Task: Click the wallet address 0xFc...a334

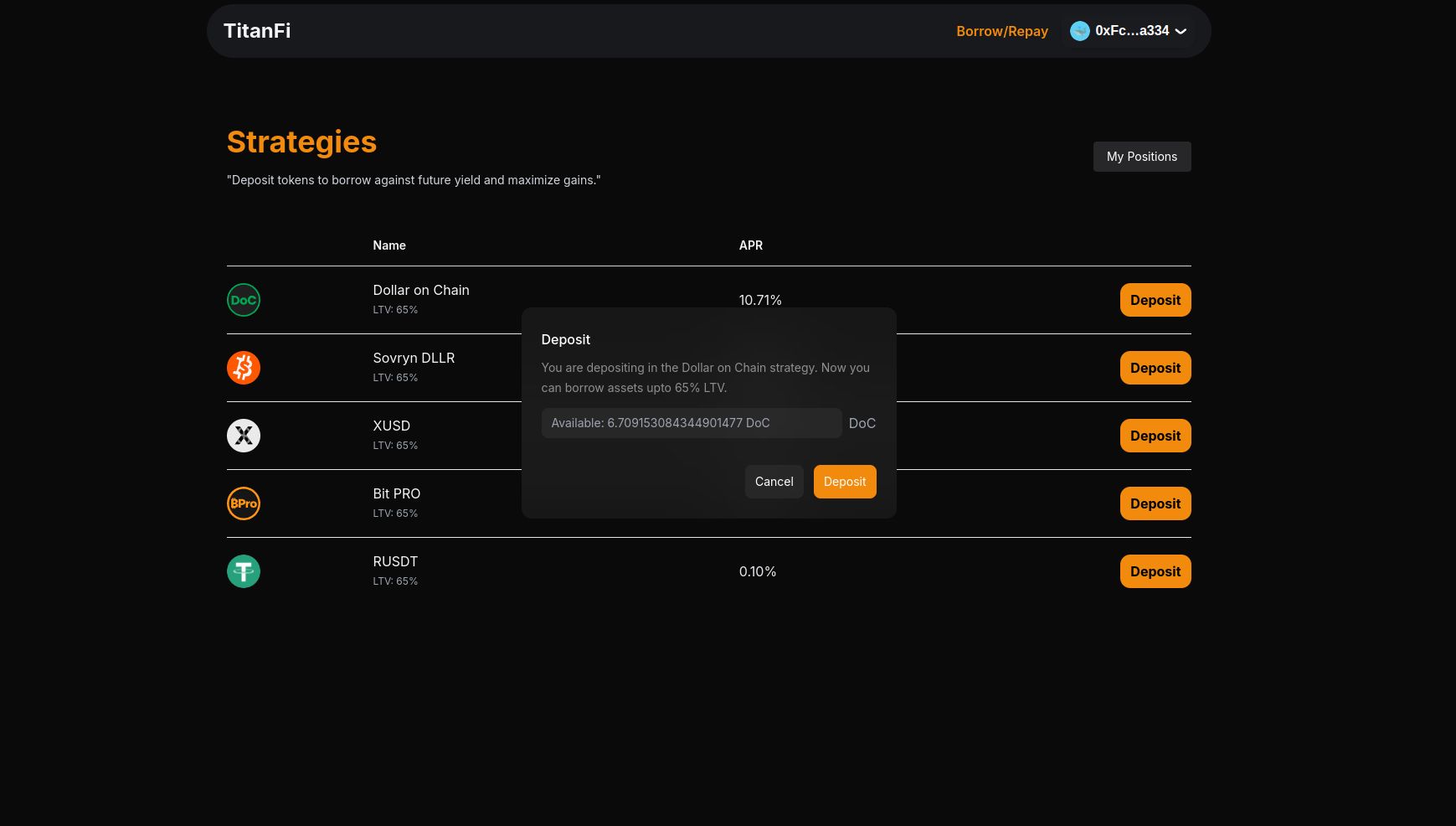Action: [x=1132, y=31]
